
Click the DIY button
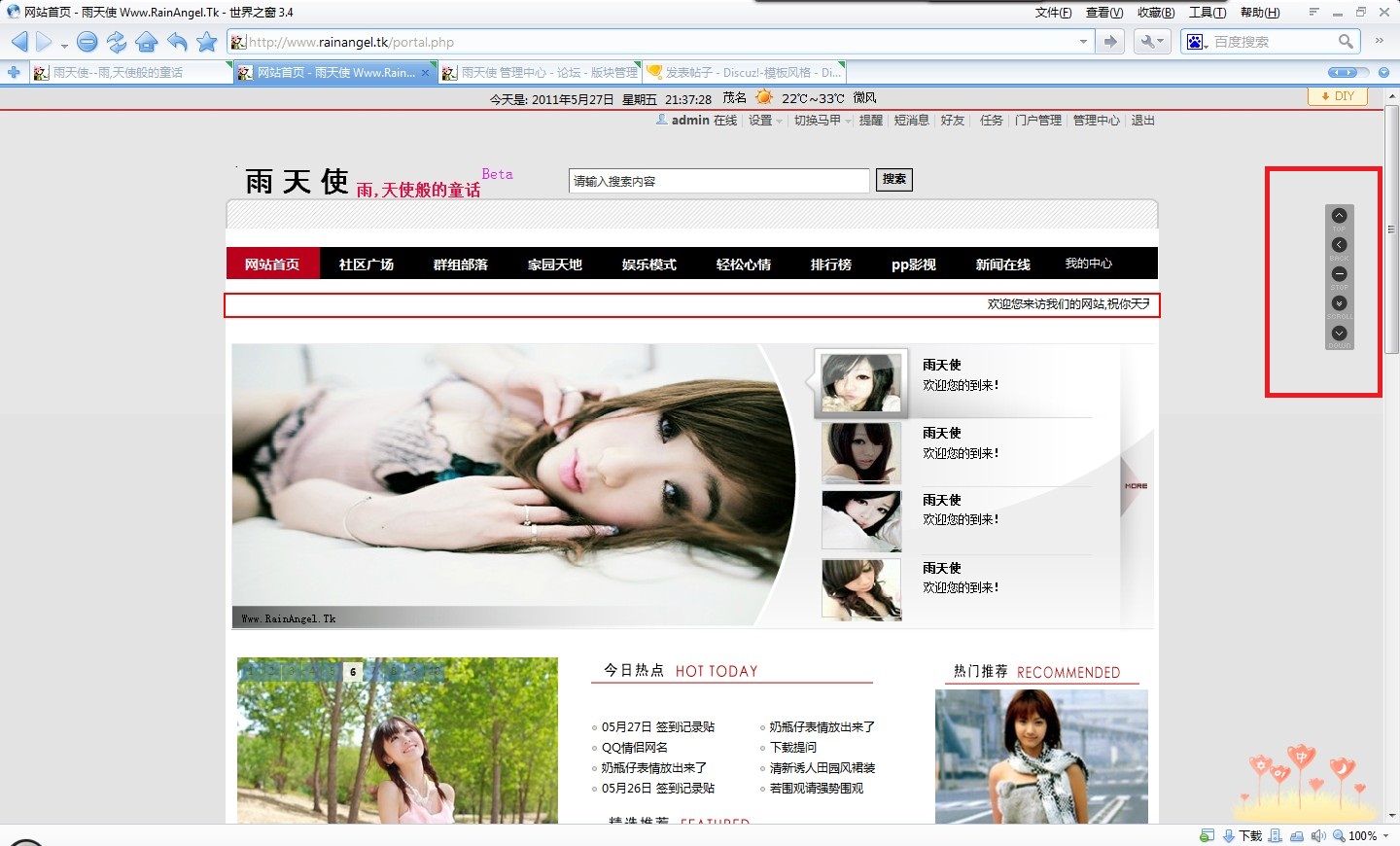tap(1338, 96)
